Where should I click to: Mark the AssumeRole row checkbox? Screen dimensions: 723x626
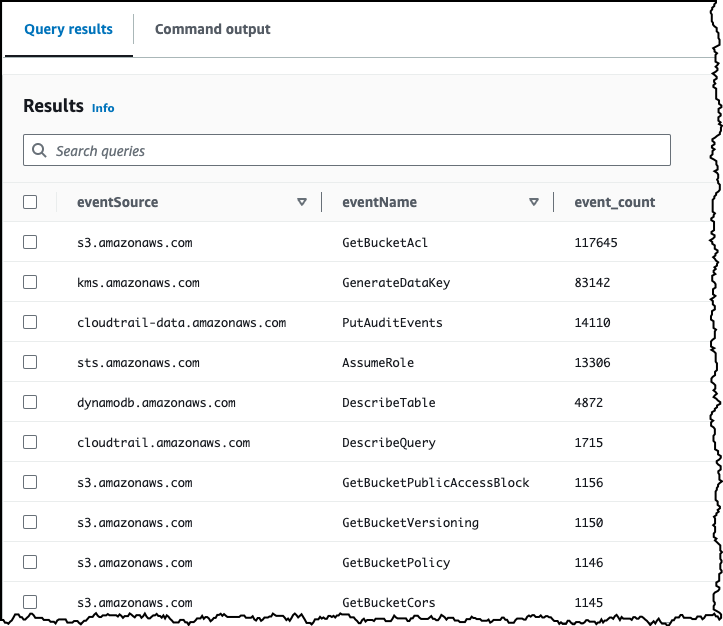[30, 362]
